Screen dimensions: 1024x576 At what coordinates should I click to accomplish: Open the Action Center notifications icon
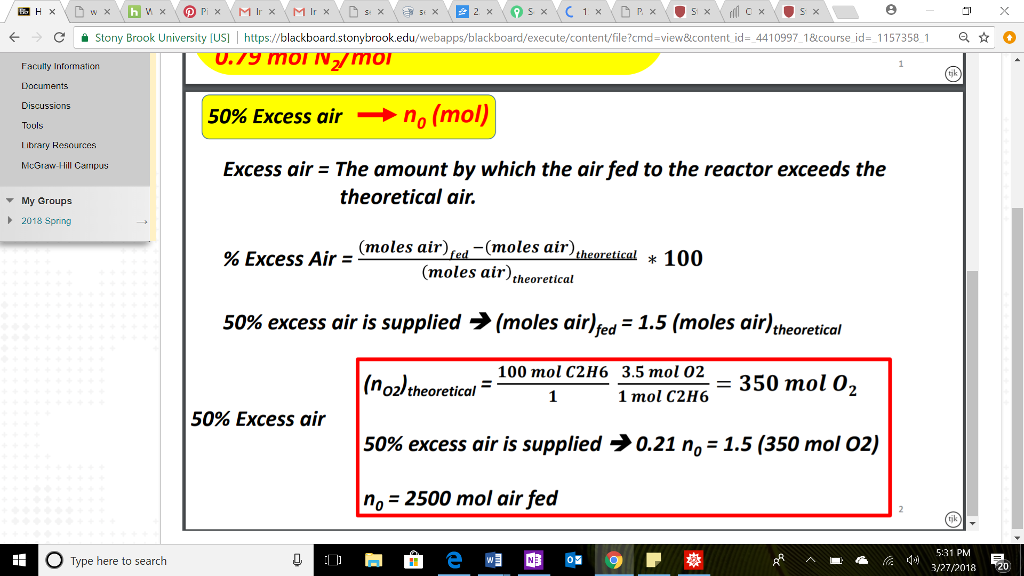point(999,561)
